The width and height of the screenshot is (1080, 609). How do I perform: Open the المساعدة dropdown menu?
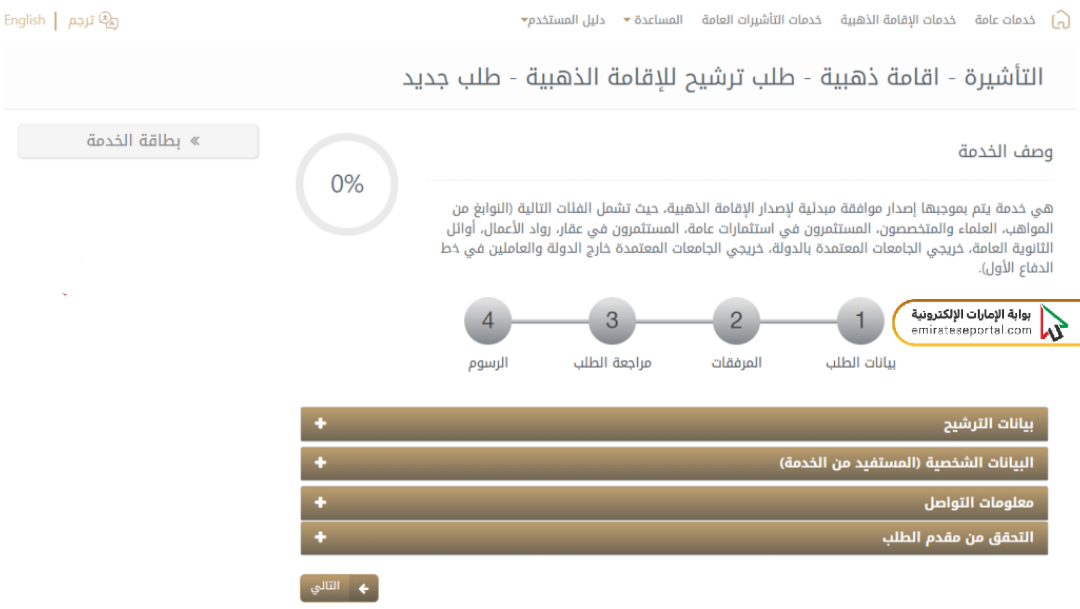tap(653, 20)
